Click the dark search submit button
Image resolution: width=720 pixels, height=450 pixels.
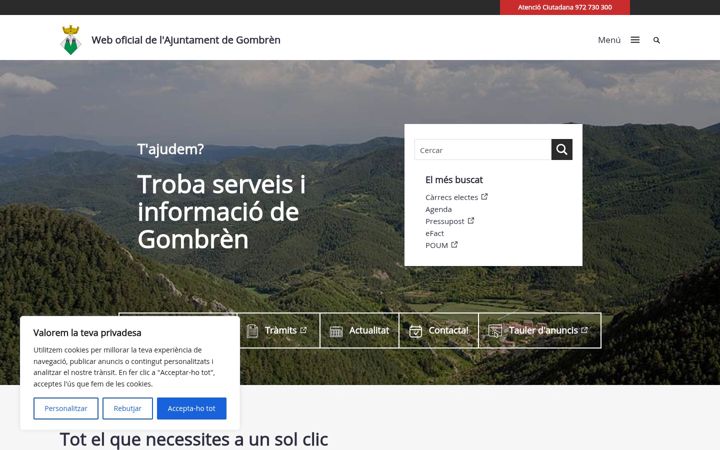(562, 149)
